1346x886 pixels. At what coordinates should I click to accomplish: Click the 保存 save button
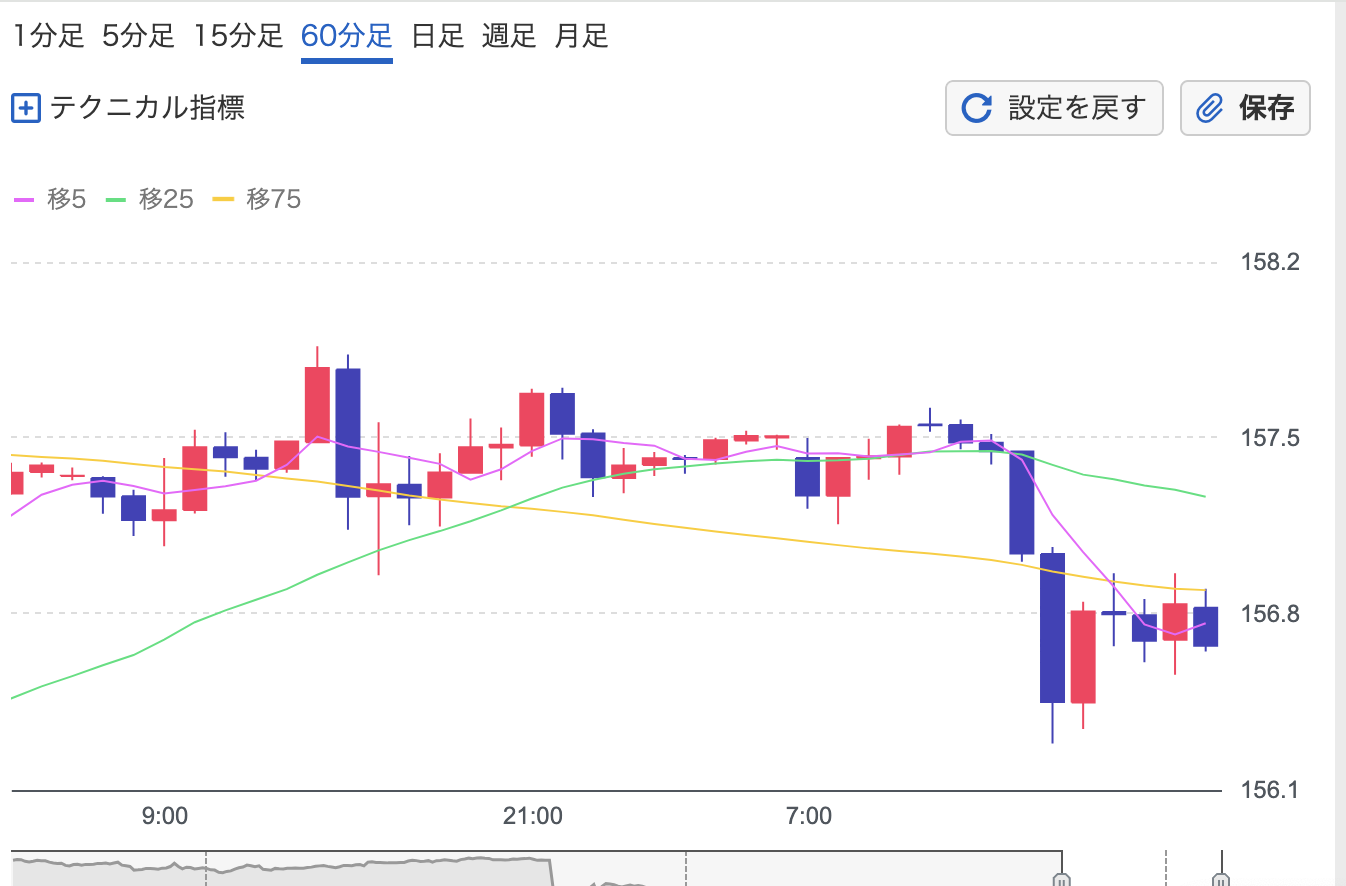coord(1245,108)
